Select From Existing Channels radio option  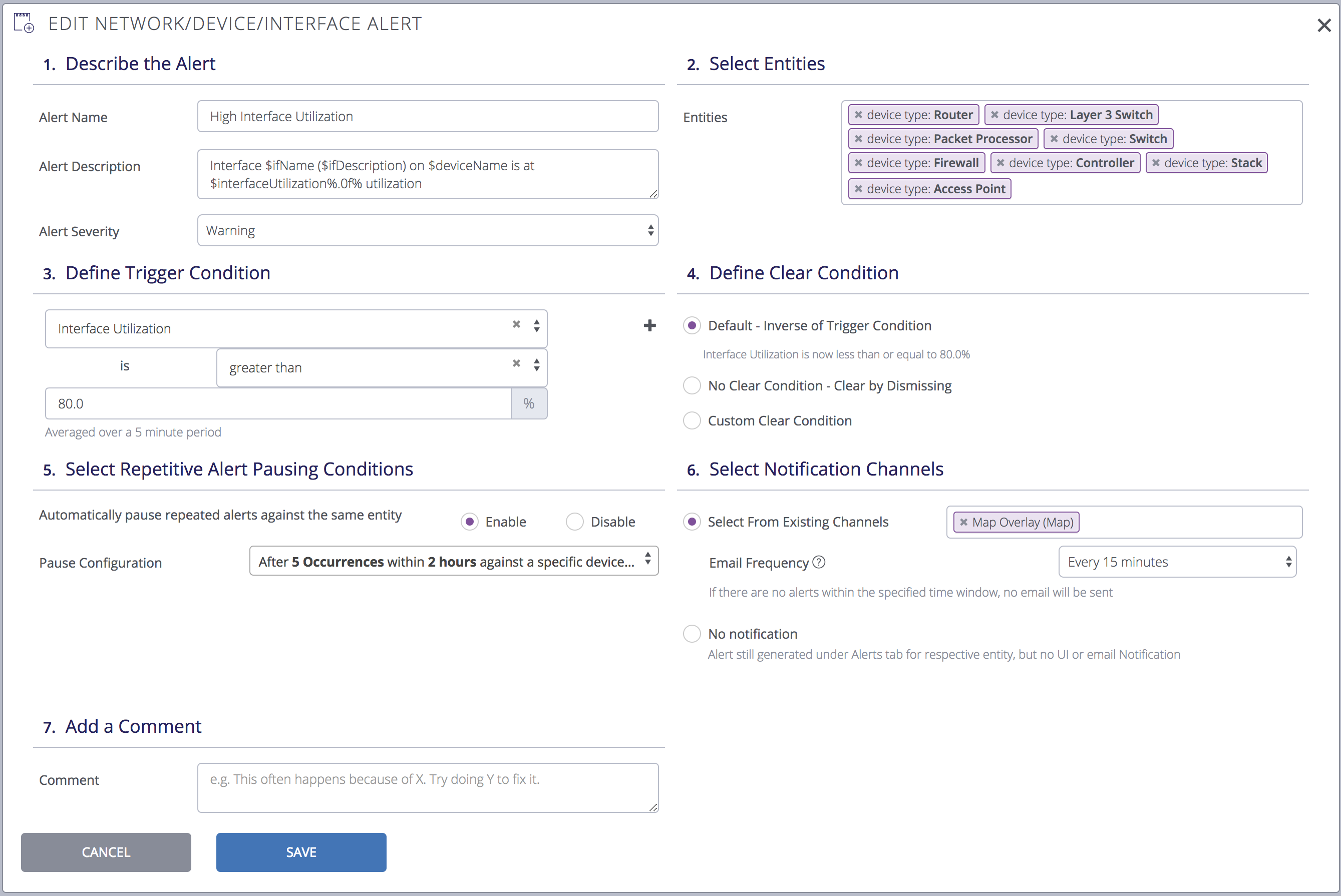[692, 522]
